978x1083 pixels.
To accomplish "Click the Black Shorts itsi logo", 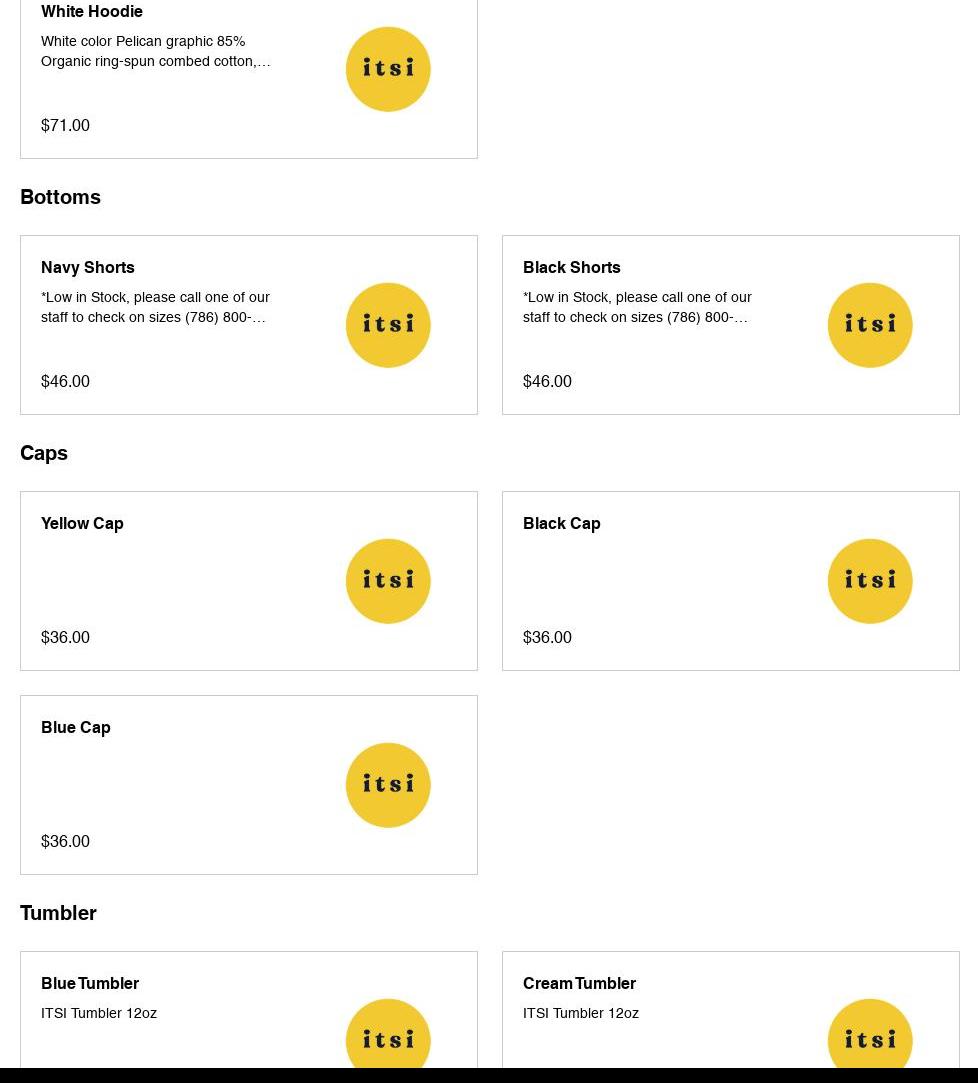I will pyautogui.click(x=870, y=325).
